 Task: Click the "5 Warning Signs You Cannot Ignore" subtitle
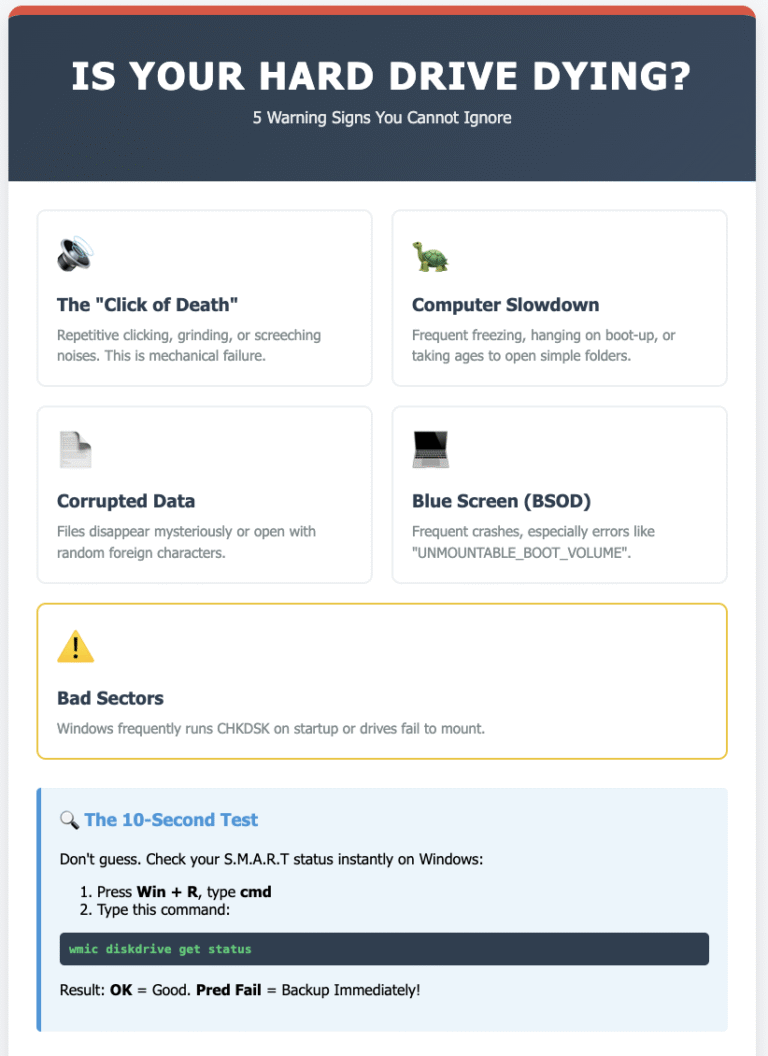381,118
